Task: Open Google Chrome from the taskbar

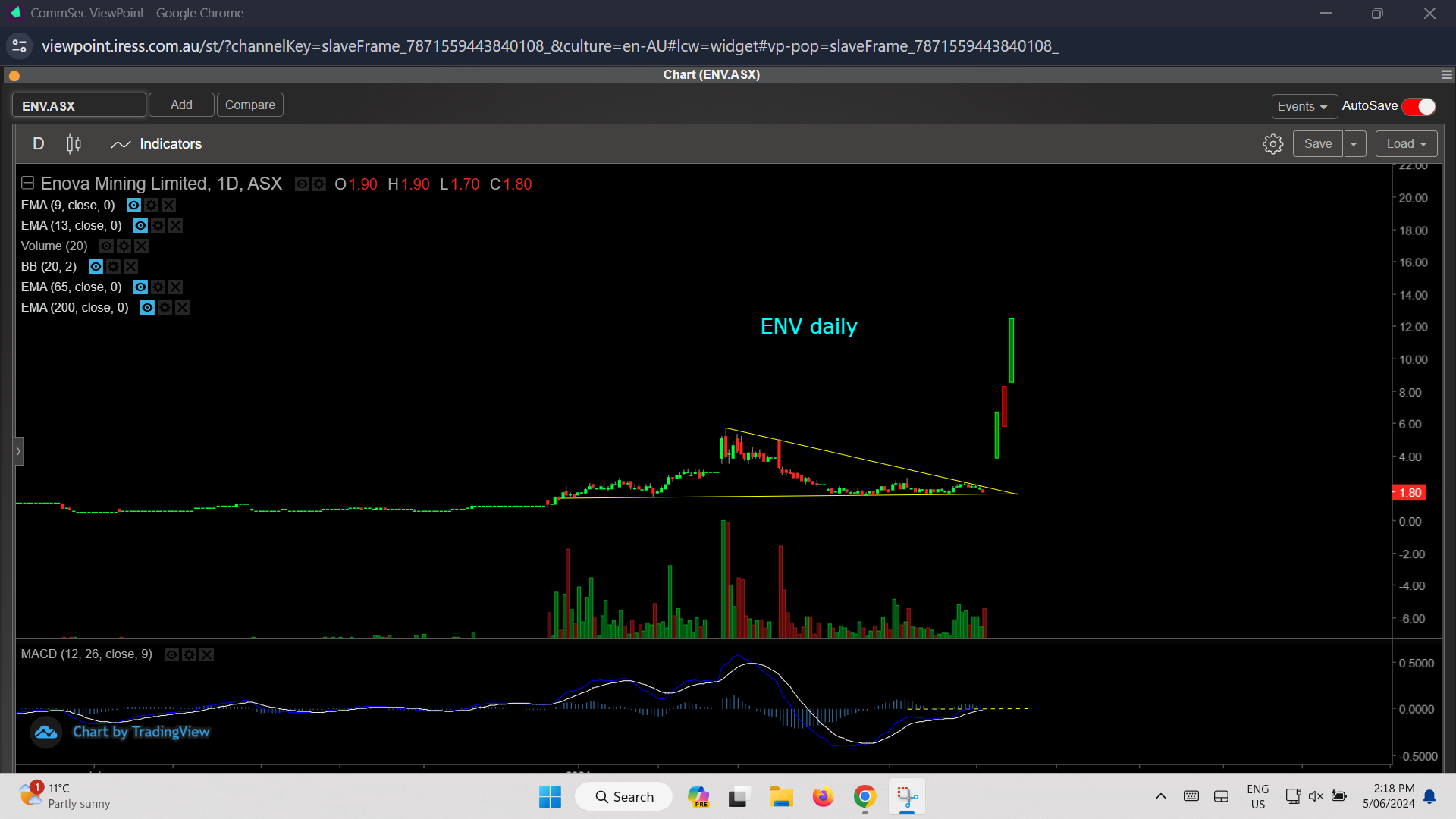Action: click(864, 797)
